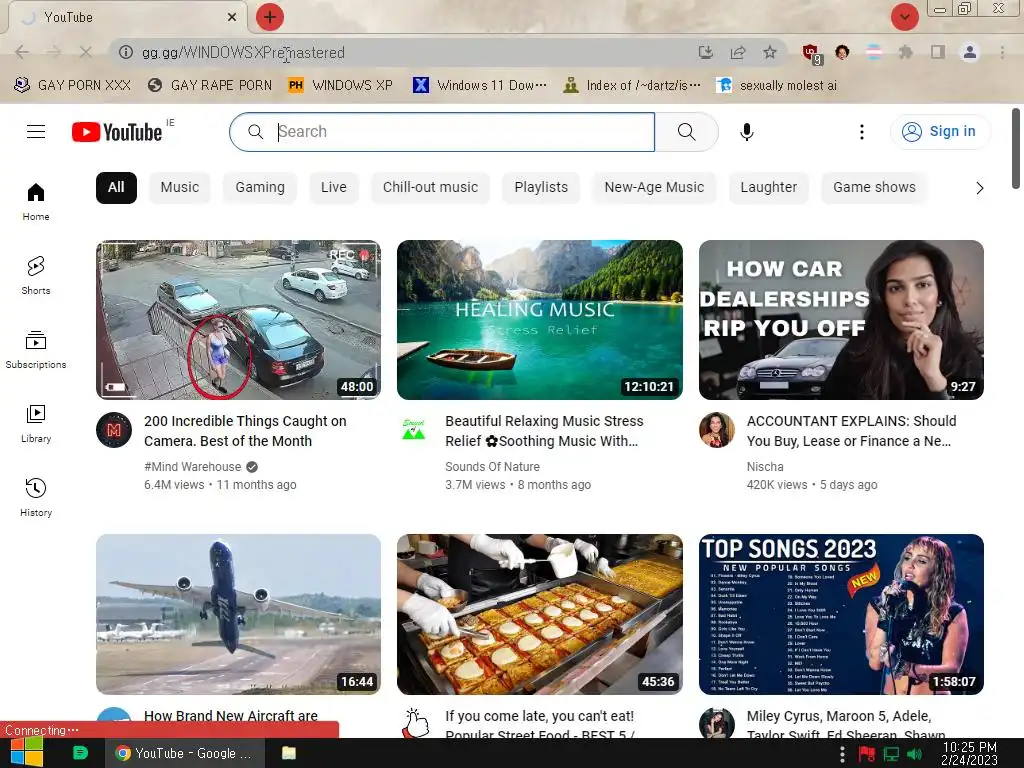1024x768 pixels.
Task: Open title 'Beautiful Relaxing Music Stress Relief'
Action: tap(545, 431)
